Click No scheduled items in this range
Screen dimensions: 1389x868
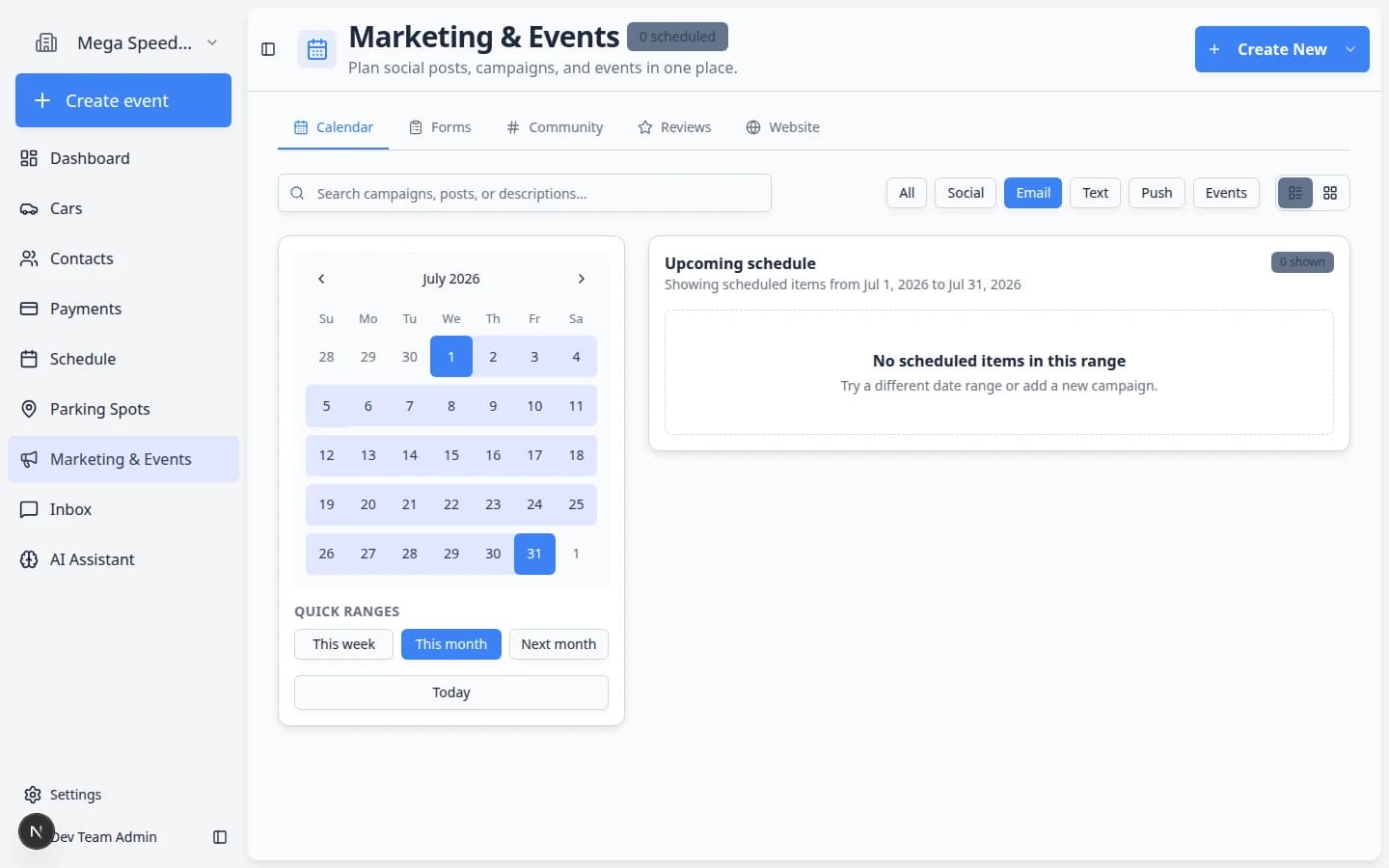tap(999, 361)
